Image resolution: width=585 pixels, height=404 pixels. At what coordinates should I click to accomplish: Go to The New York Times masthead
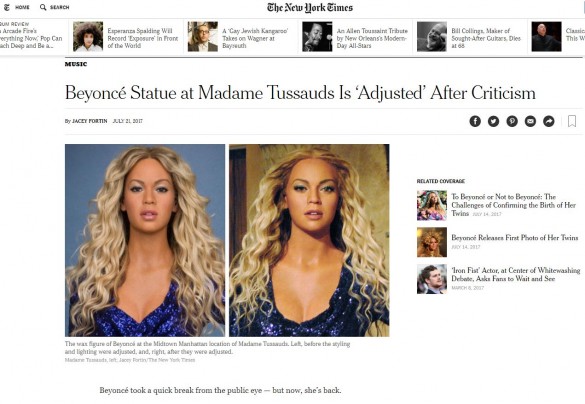coord(310,8)
